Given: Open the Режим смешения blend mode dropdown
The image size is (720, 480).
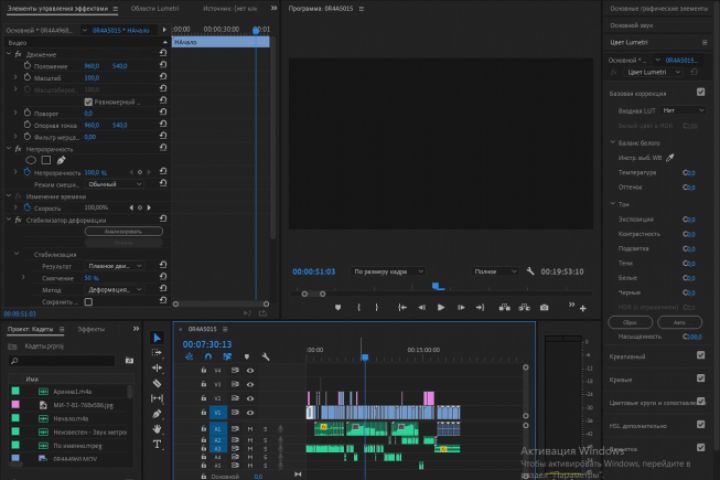Looking at the screenshot, I should click(x=114, y=184).
